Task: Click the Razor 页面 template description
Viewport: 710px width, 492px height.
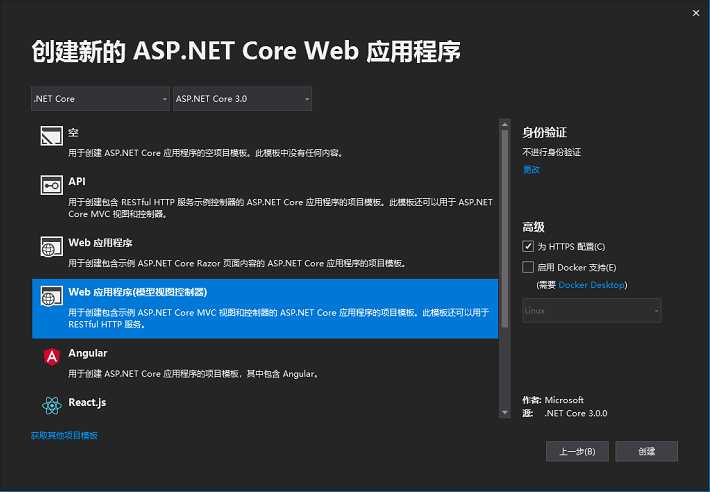Action: tap(237, 263)
